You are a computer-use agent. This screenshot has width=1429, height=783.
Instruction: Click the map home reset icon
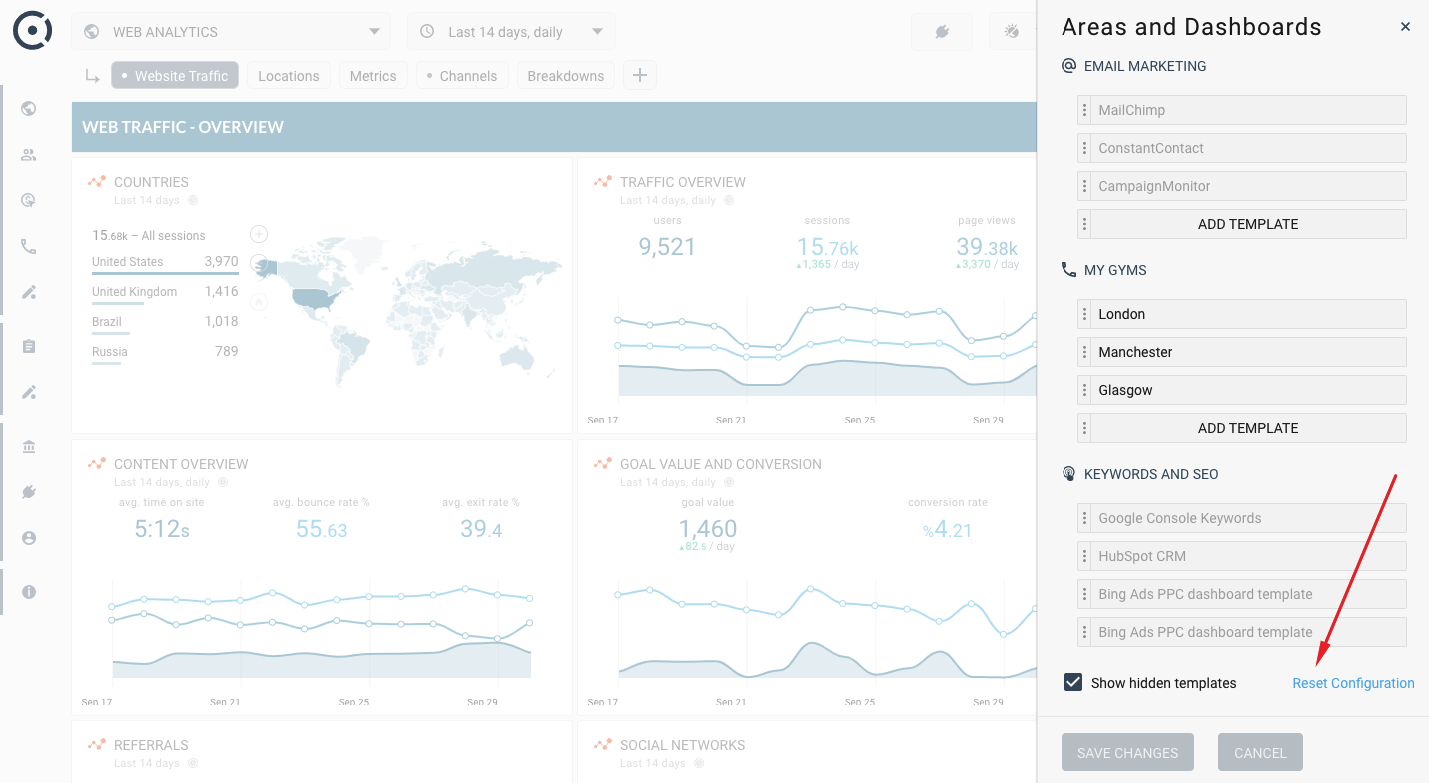click(259, 300)
